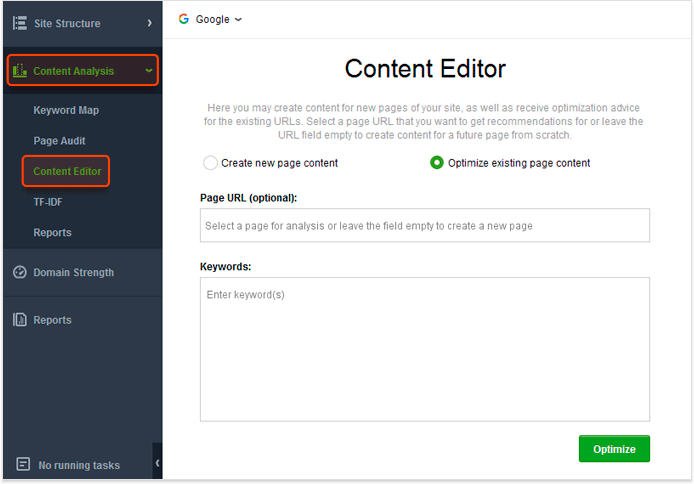The height and width of the screenshot is (484, 694).
Task: Click the No running tasks icon
Action: [23, 464]
